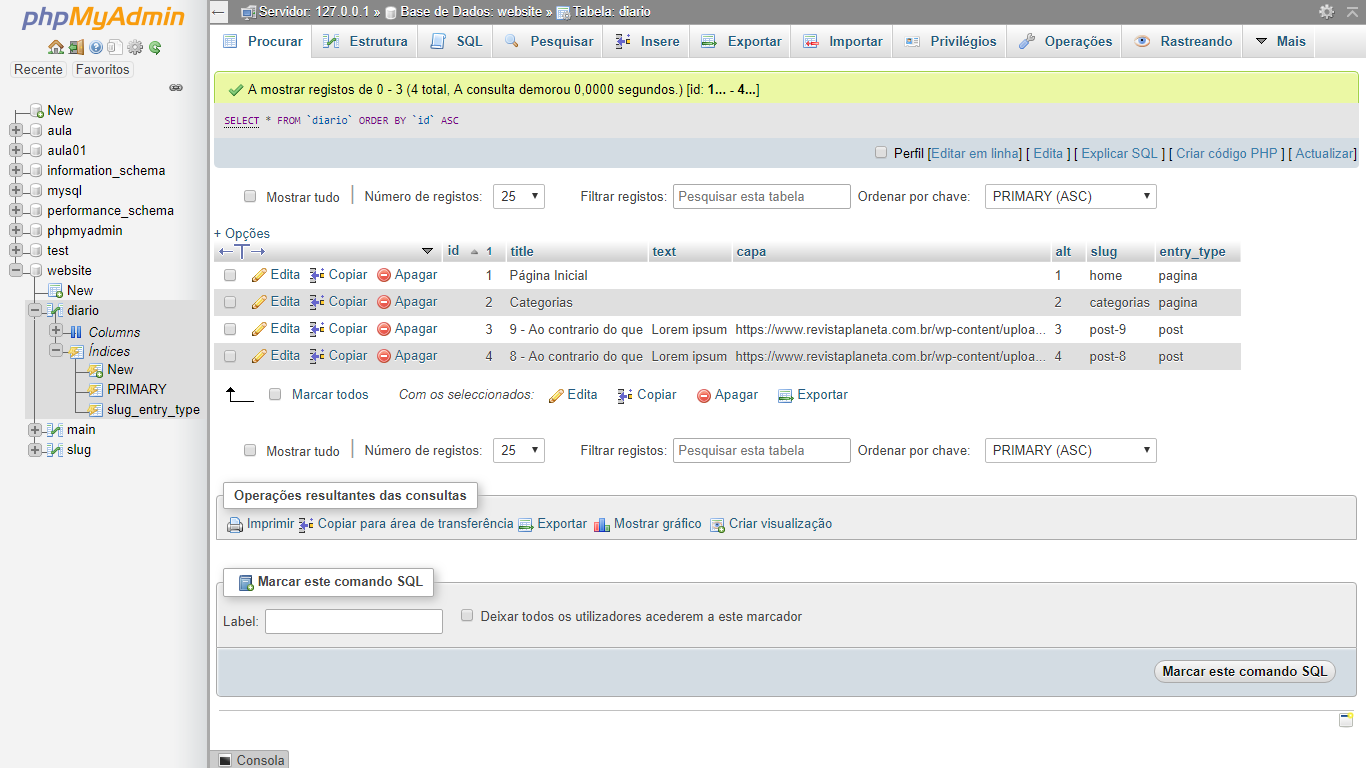1366x768 pixels.
Task: Enable the lower Mostrar tudo checkbox
Action: 250,451
